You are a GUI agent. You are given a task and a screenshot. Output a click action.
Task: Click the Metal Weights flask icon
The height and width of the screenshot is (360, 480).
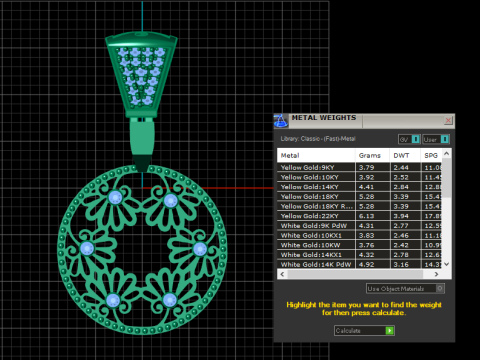281,121
